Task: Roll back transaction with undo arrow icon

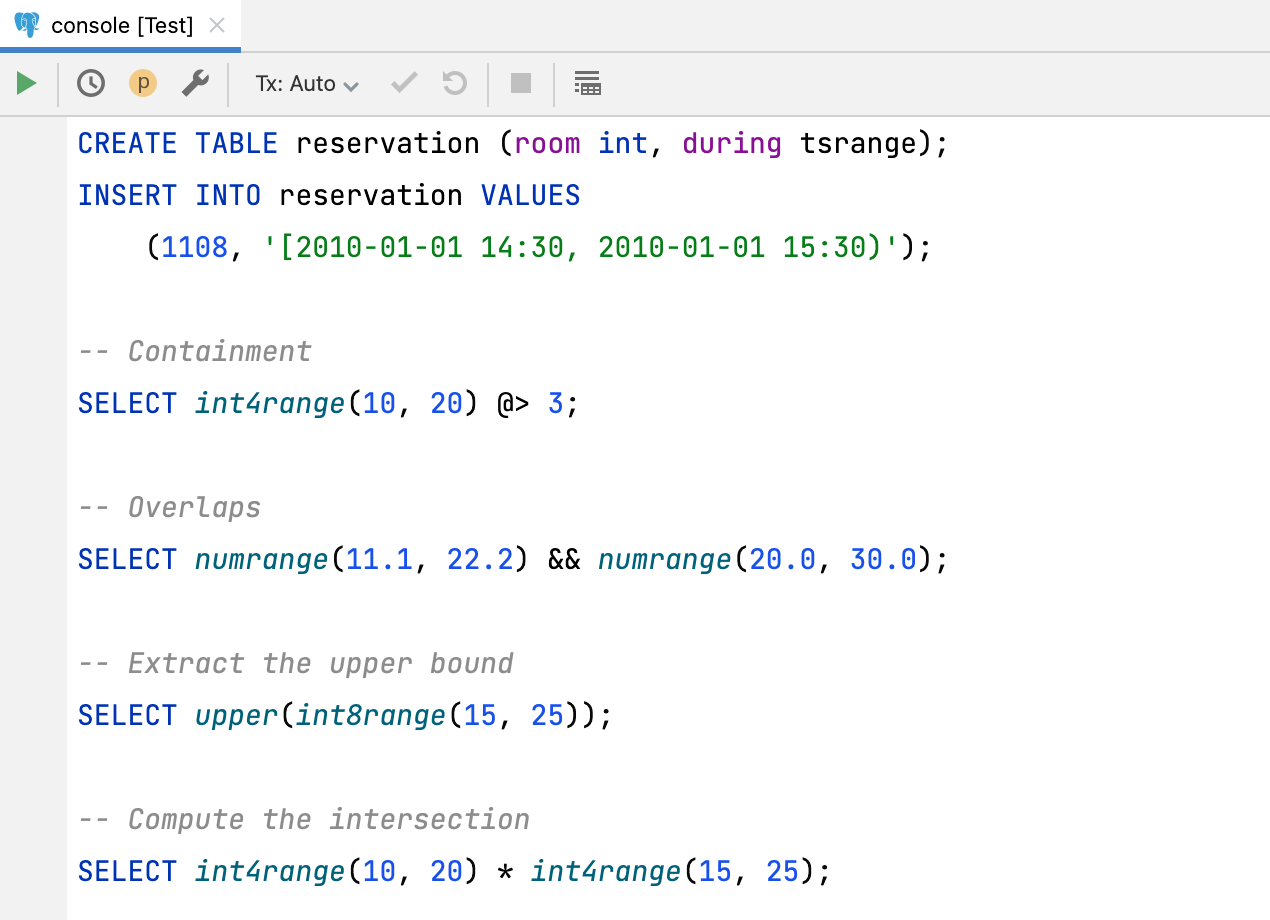Action: pos(455,83)
